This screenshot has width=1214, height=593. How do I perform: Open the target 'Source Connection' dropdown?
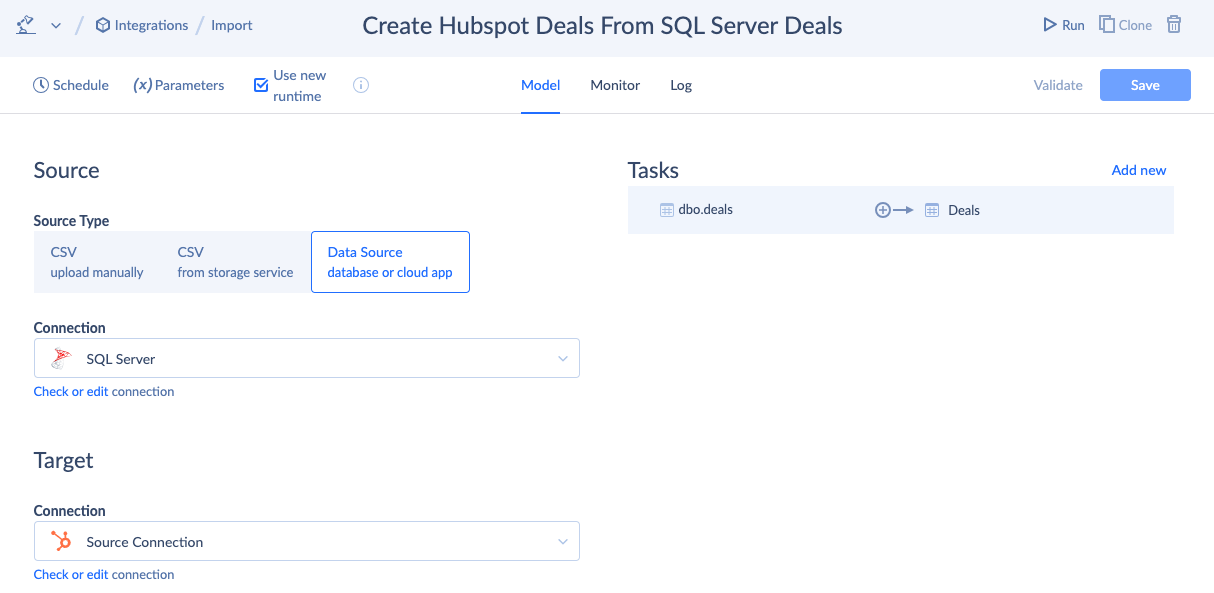[x=307, y=542]
